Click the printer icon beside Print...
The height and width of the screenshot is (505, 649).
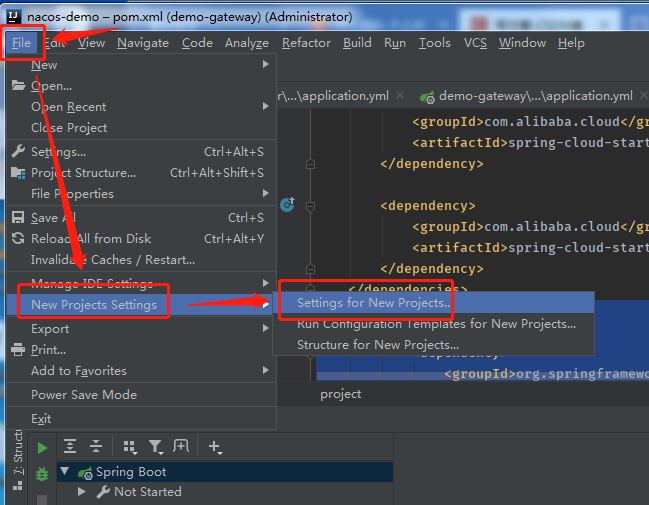click(18, 350)
